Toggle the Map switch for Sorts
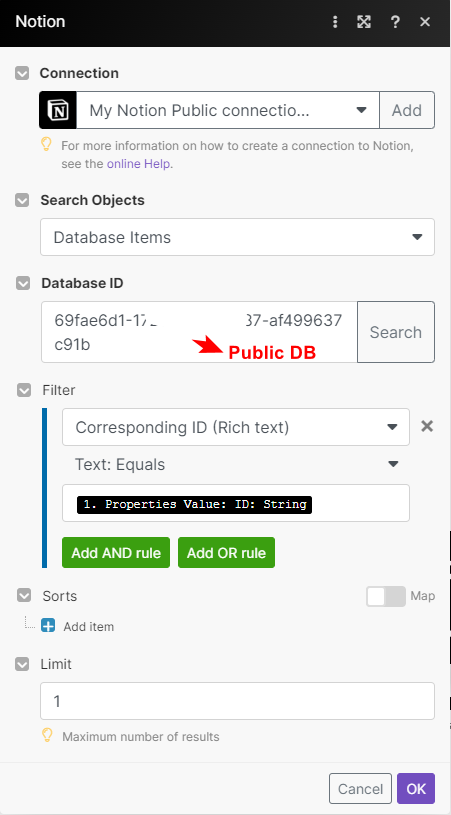Image resolution: width=451 pixels, height=815 pixels. (x=386, y=596)
